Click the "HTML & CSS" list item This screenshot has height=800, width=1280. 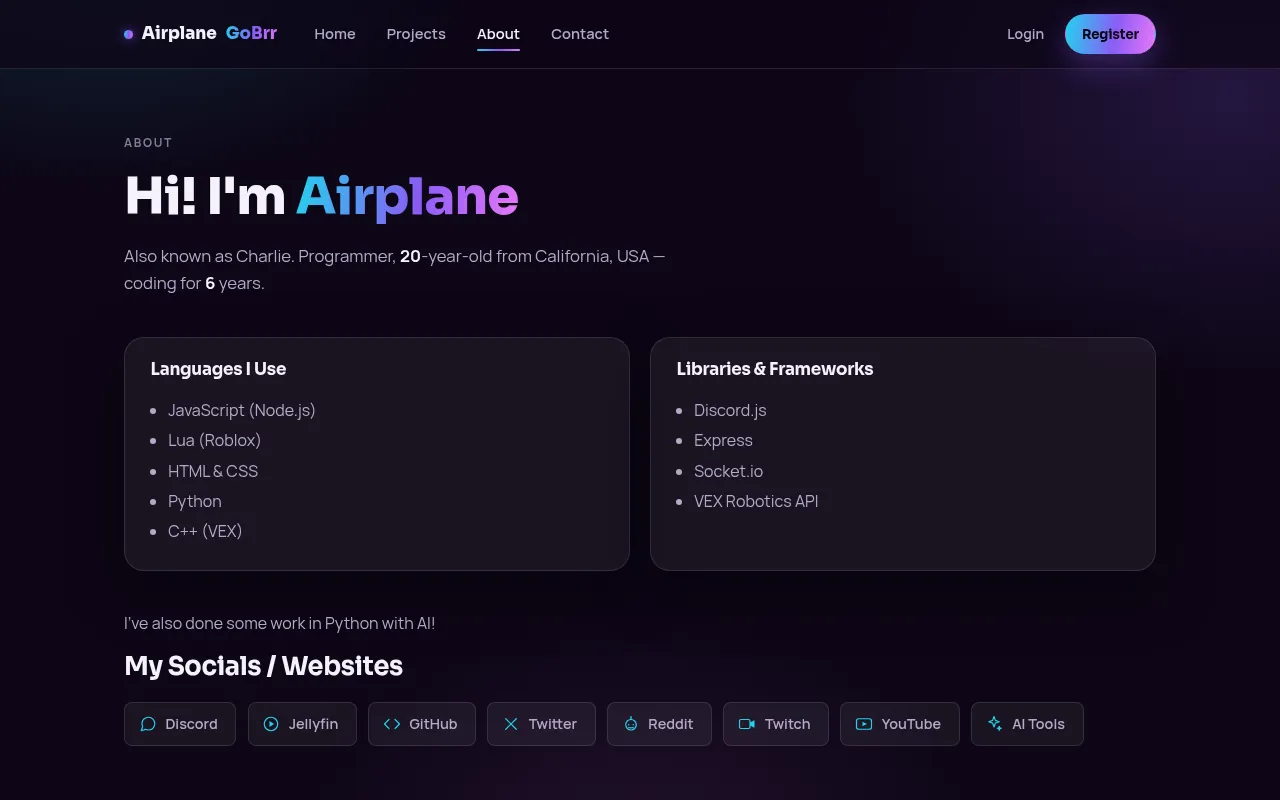coord(213,471)
